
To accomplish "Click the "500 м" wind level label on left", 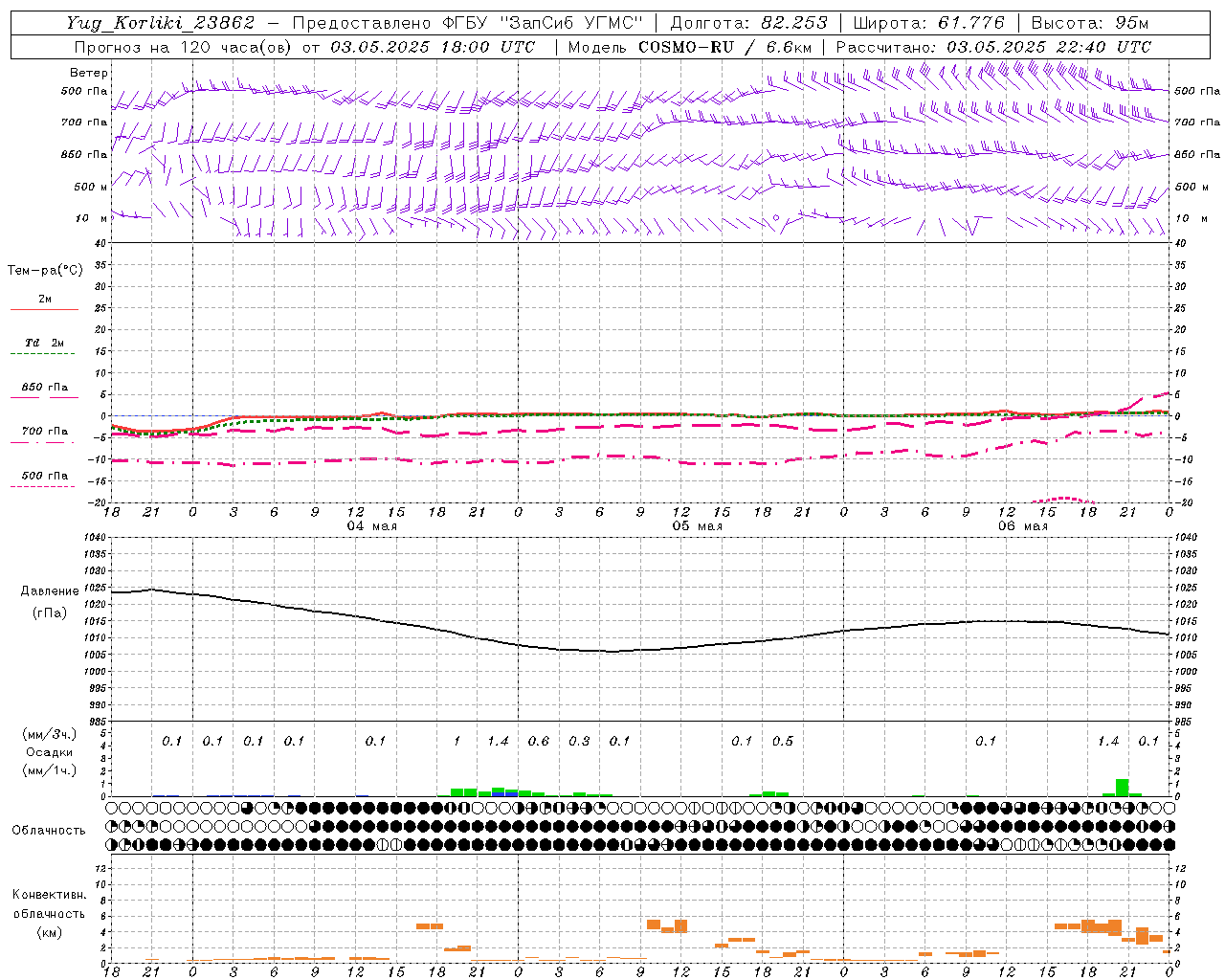I will coord(91,187).
